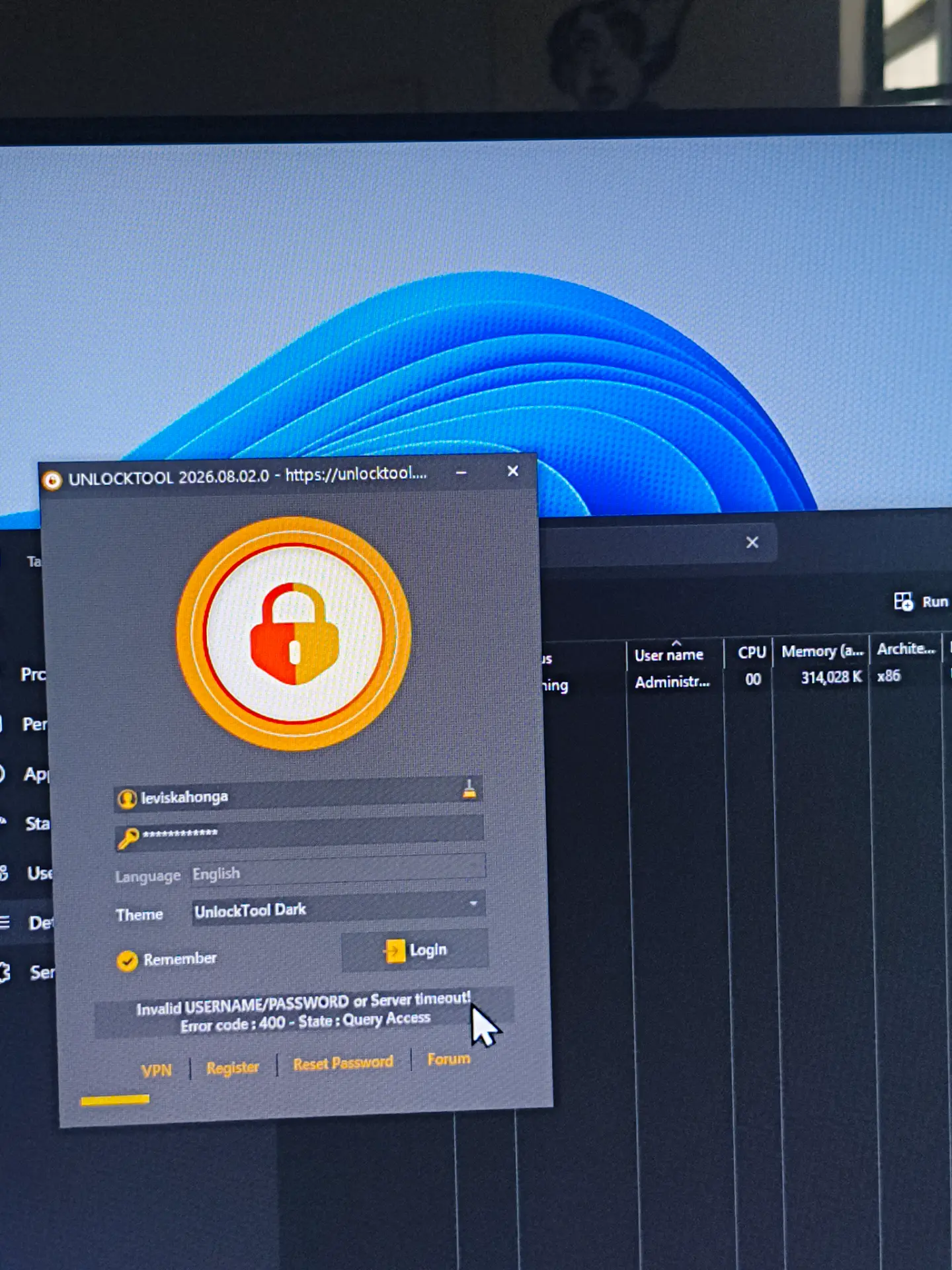Sort Task Manager by User name column
The width and height of the screenshot is (952, 1270).
tap(669, 655)
